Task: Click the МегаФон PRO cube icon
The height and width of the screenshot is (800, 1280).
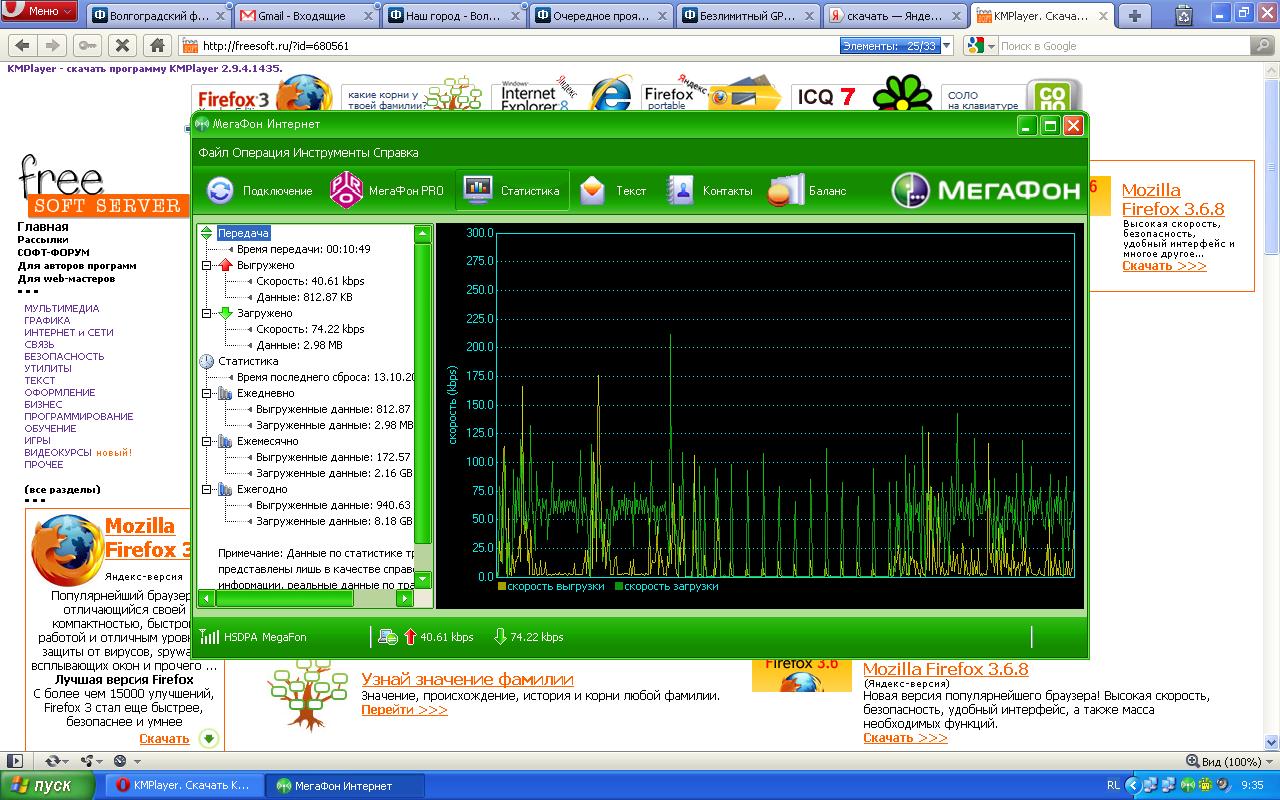Action: (346, 191)
